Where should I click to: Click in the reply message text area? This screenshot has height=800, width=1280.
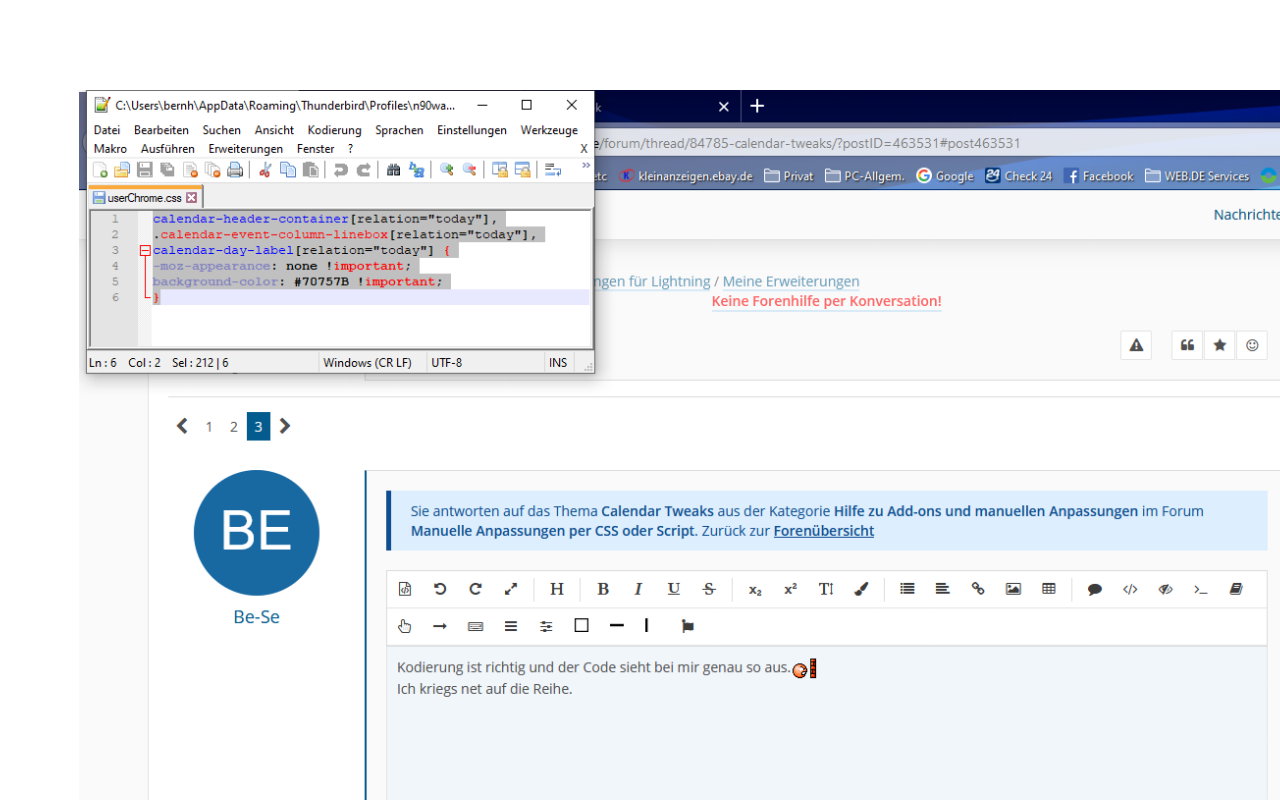tap(827, 722)
